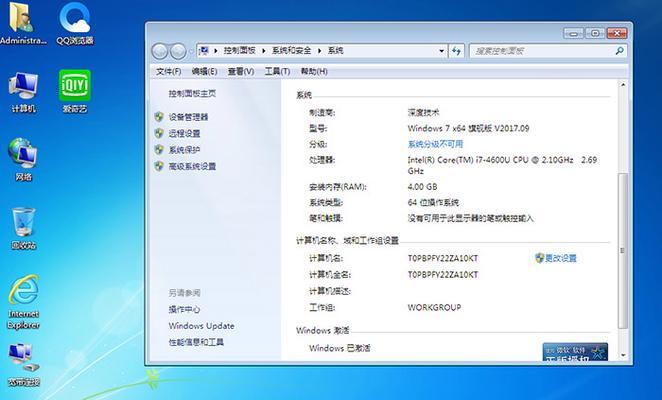Click the scrollbar down arrow

pyautogui.click(x=623, y=356)
